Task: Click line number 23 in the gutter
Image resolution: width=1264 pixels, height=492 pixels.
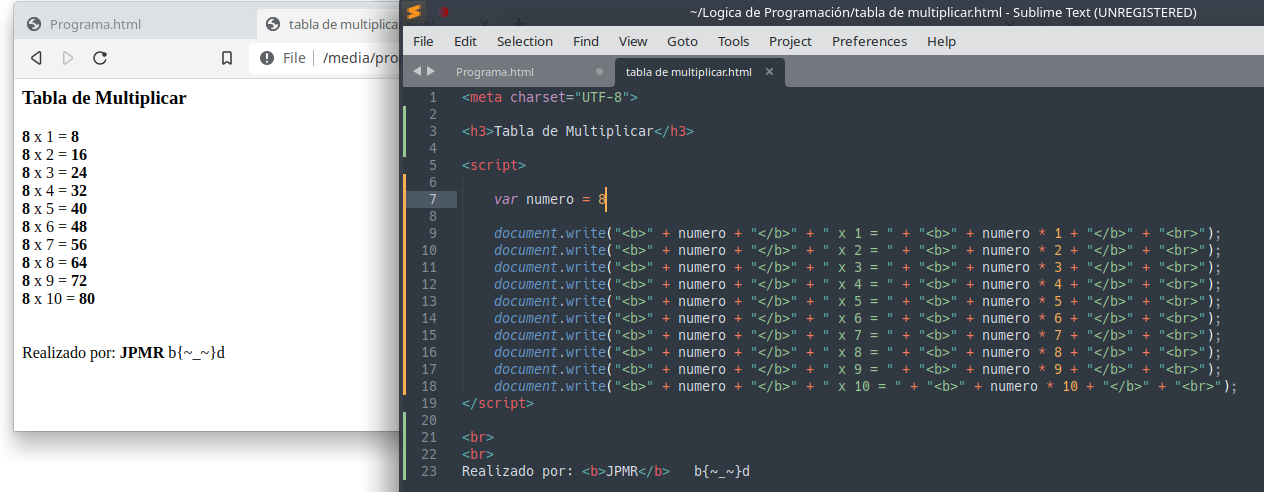Action: click(429, 471)
